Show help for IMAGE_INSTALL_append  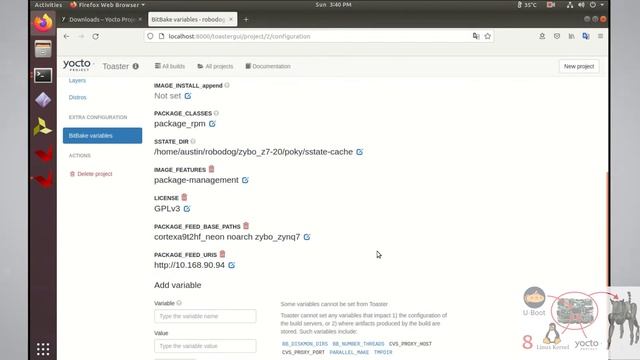coord(227,85)
